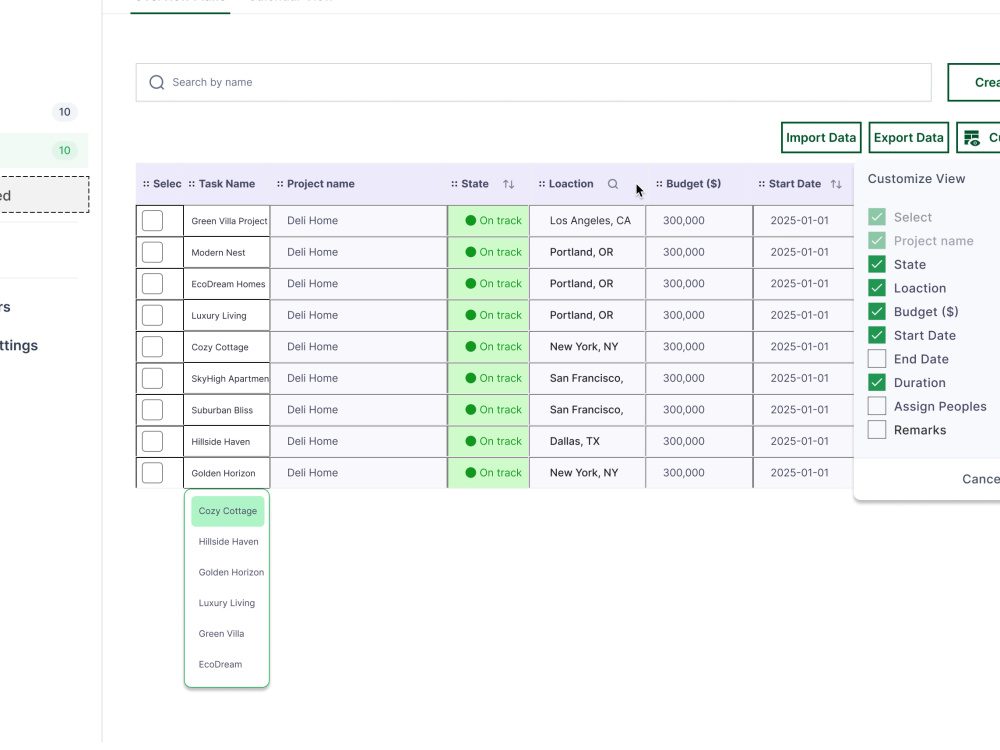Tick checkbox for Cozy Cottage row
This screenshot has width=1000, height=750.
click(x=152, y=347)
